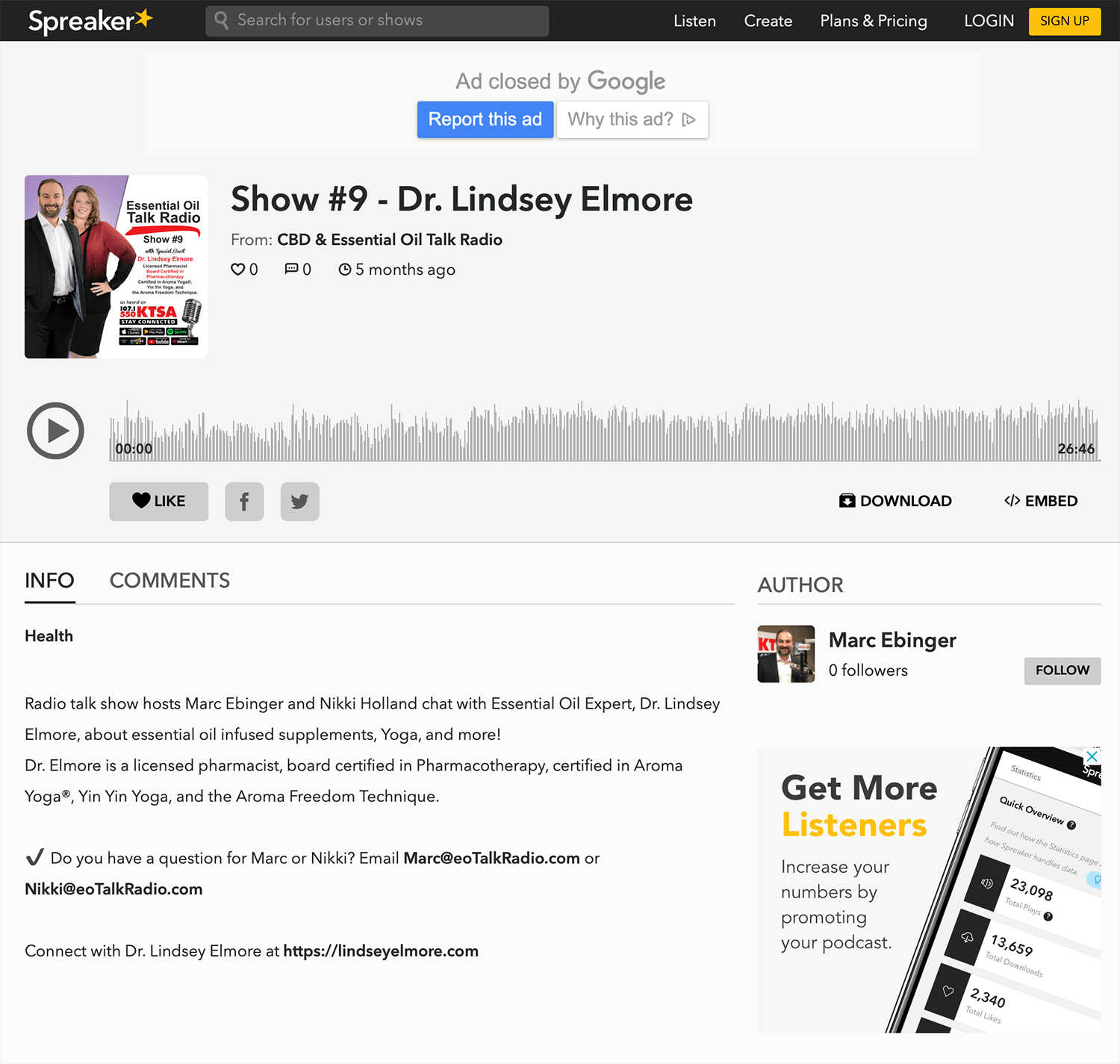Viewport: 1120px width, 1064px height.
Task: Click the comments count bubble icon
Action: (291, 269)
